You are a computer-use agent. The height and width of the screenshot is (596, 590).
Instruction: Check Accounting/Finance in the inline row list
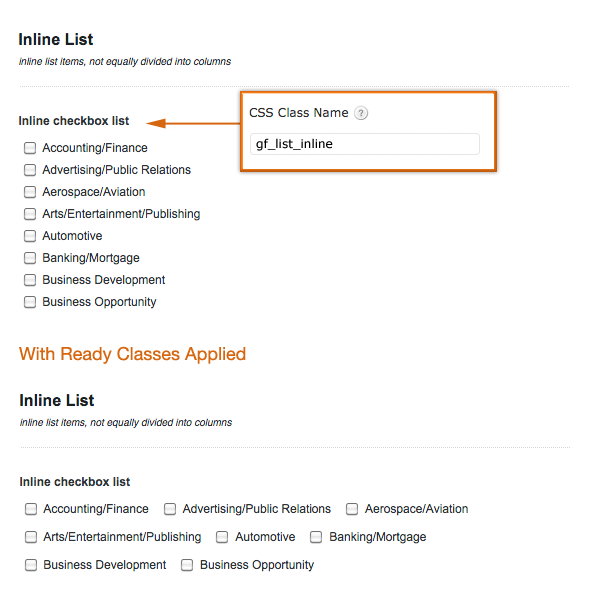(31, 509)
